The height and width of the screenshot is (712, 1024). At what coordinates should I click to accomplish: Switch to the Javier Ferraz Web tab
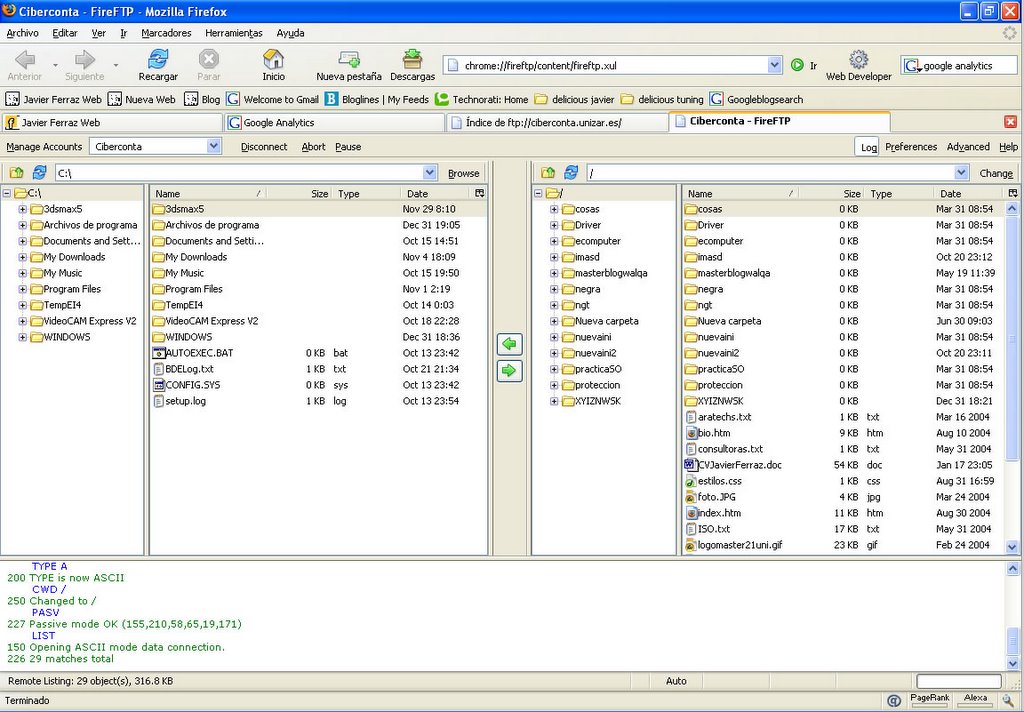[x=112, y=122]
